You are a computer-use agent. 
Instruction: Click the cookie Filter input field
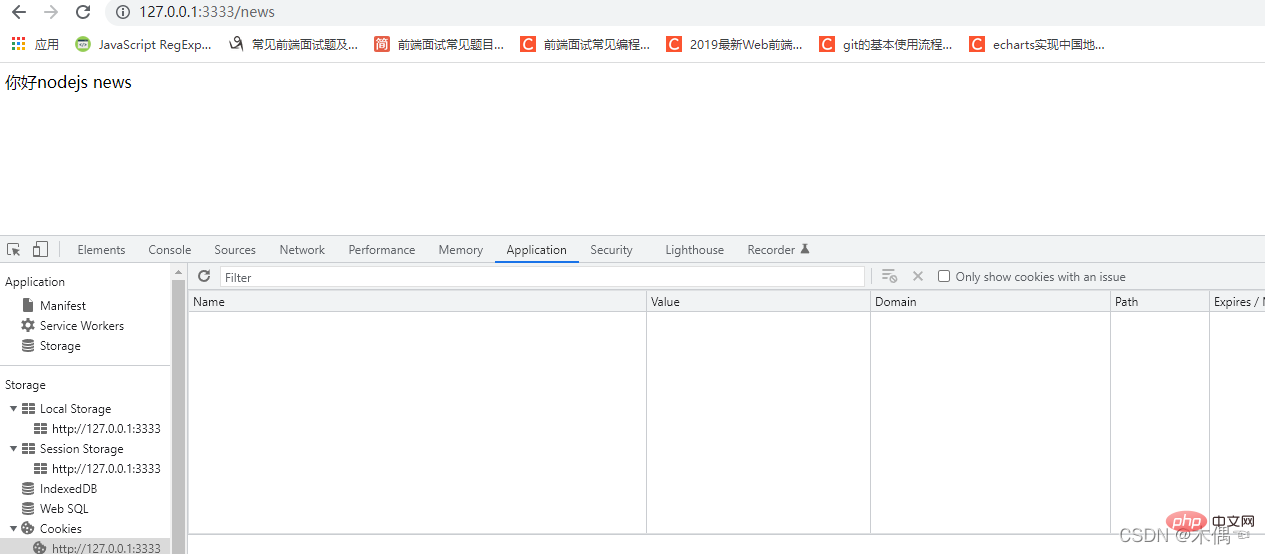point(542,277)
